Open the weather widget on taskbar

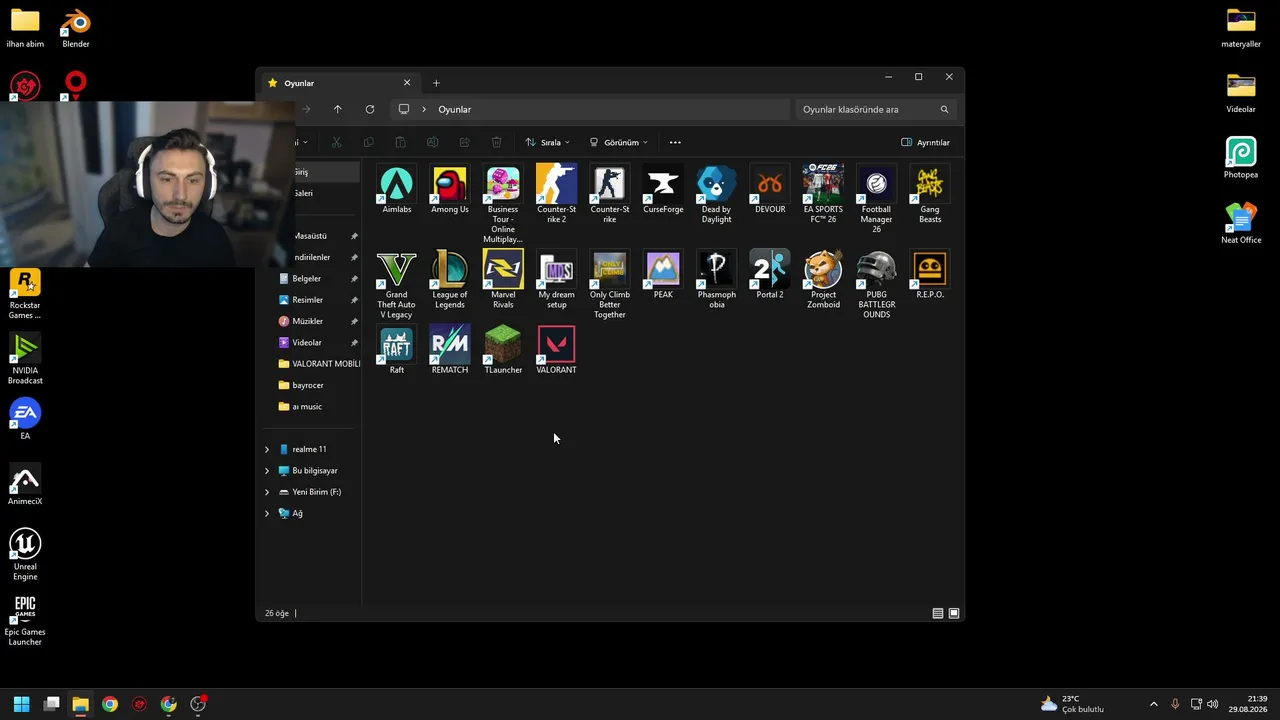(x=1072, y=704)
